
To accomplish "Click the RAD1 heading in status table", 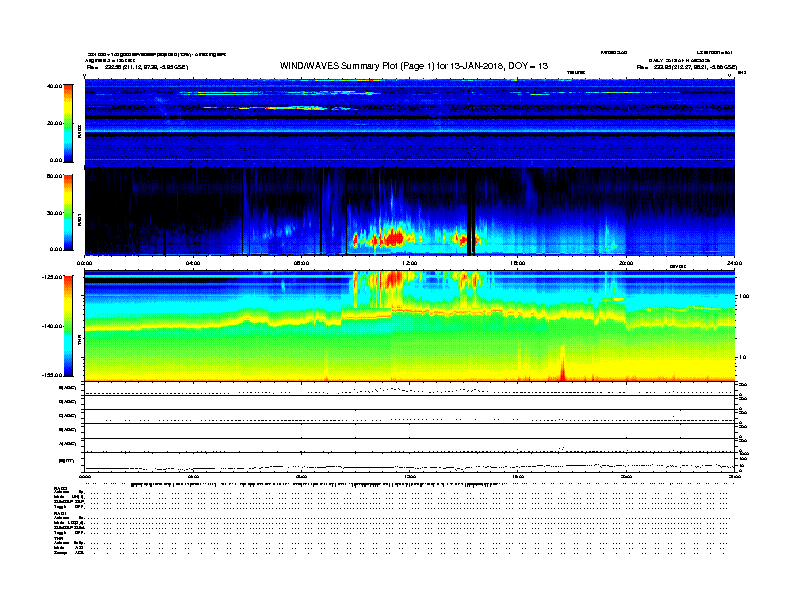I will 60,514.
